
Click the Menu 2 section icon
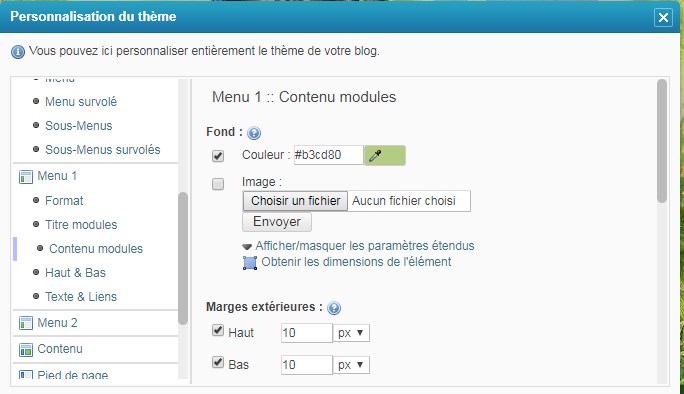tap(26, 323)
